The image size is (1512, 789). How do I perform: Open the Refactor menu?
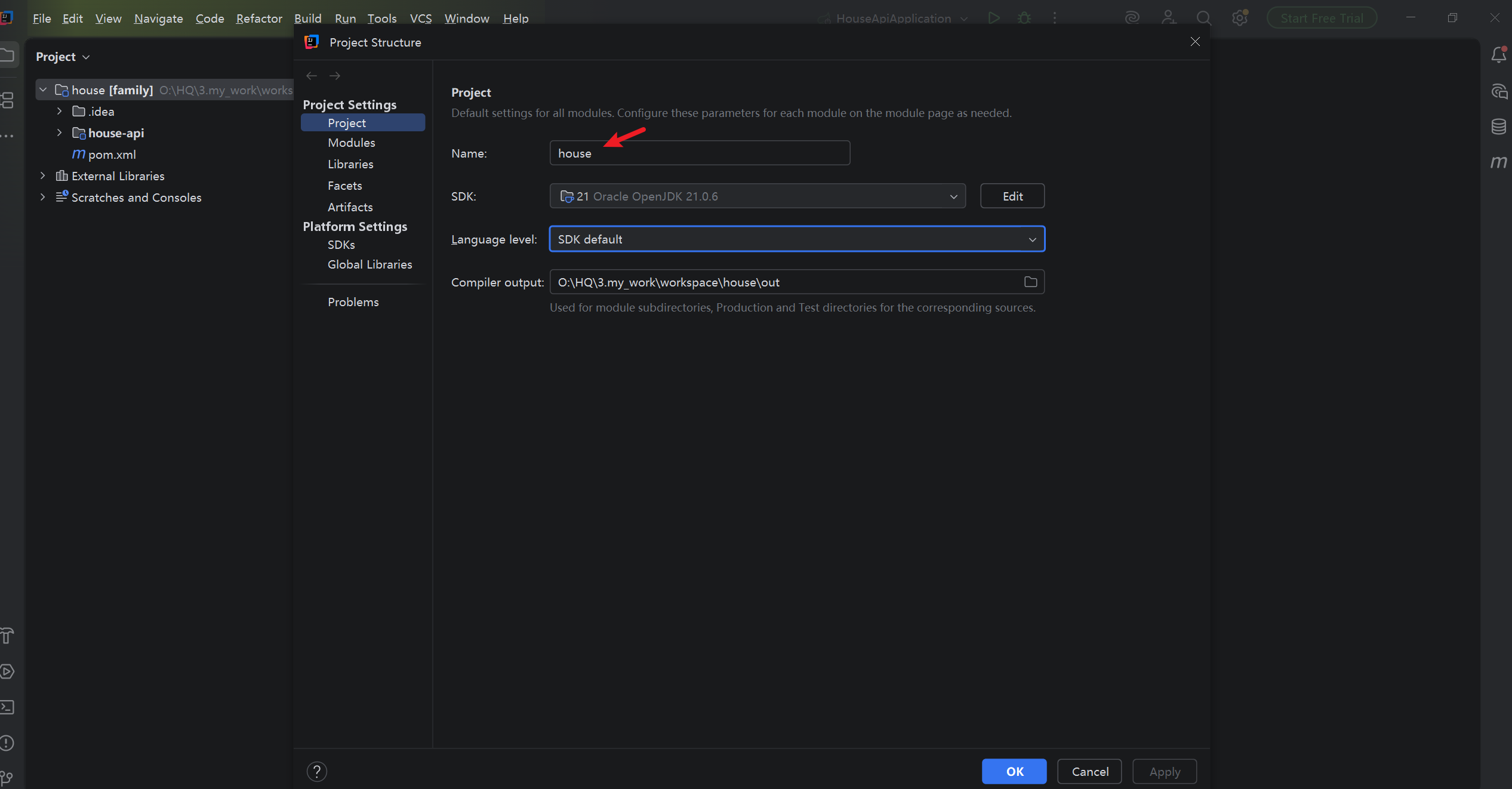click(258, 19)
